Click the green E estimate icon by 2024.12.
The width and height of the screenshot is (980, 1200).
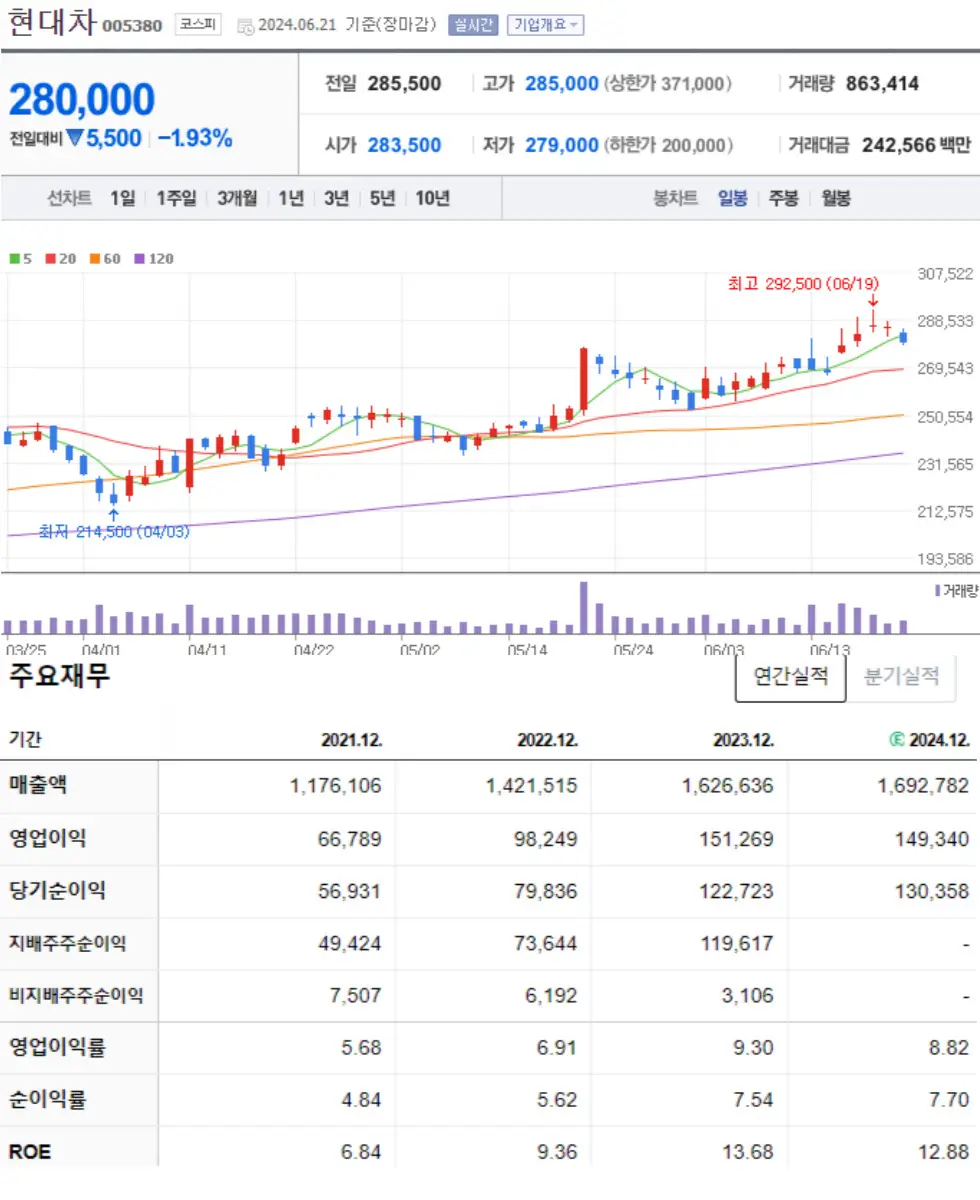897,740
